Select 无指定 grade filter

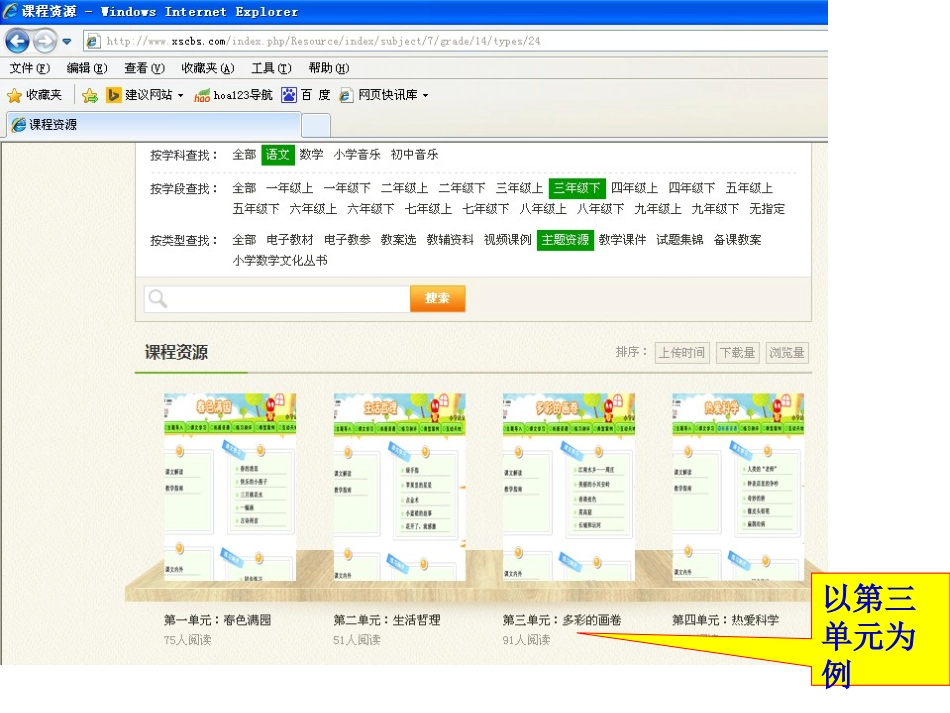767,209
